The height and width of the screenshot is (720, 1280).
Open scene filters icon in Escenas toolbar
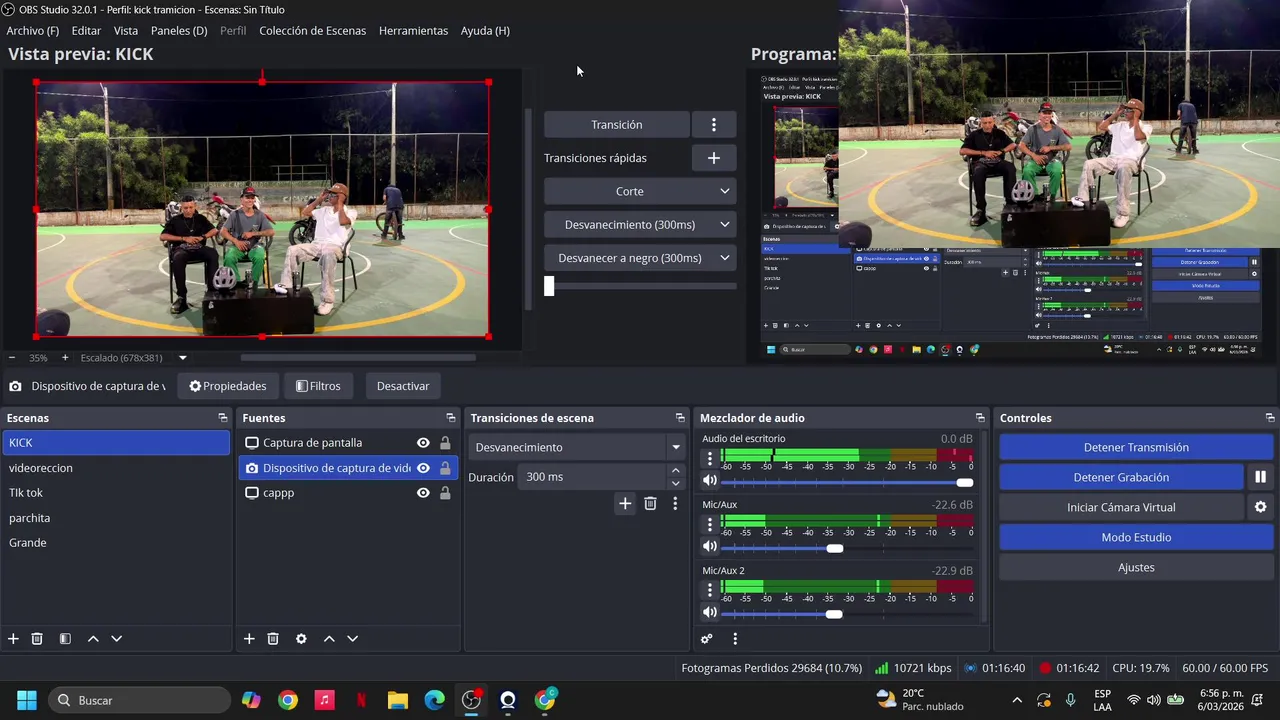pyautogui.click(x=65, y=639)
